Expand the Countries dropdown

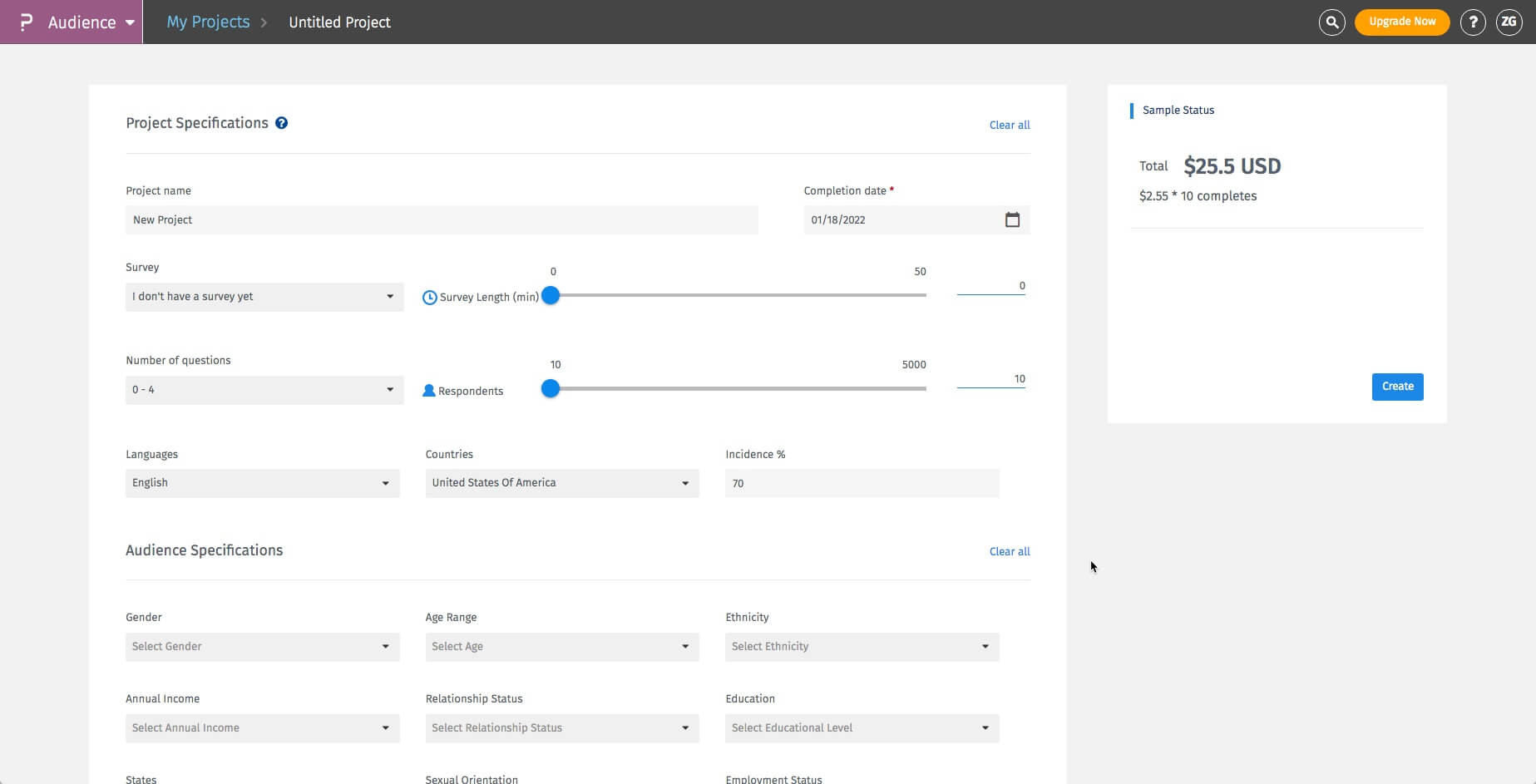pyautogui.click(x=561, y=483)
